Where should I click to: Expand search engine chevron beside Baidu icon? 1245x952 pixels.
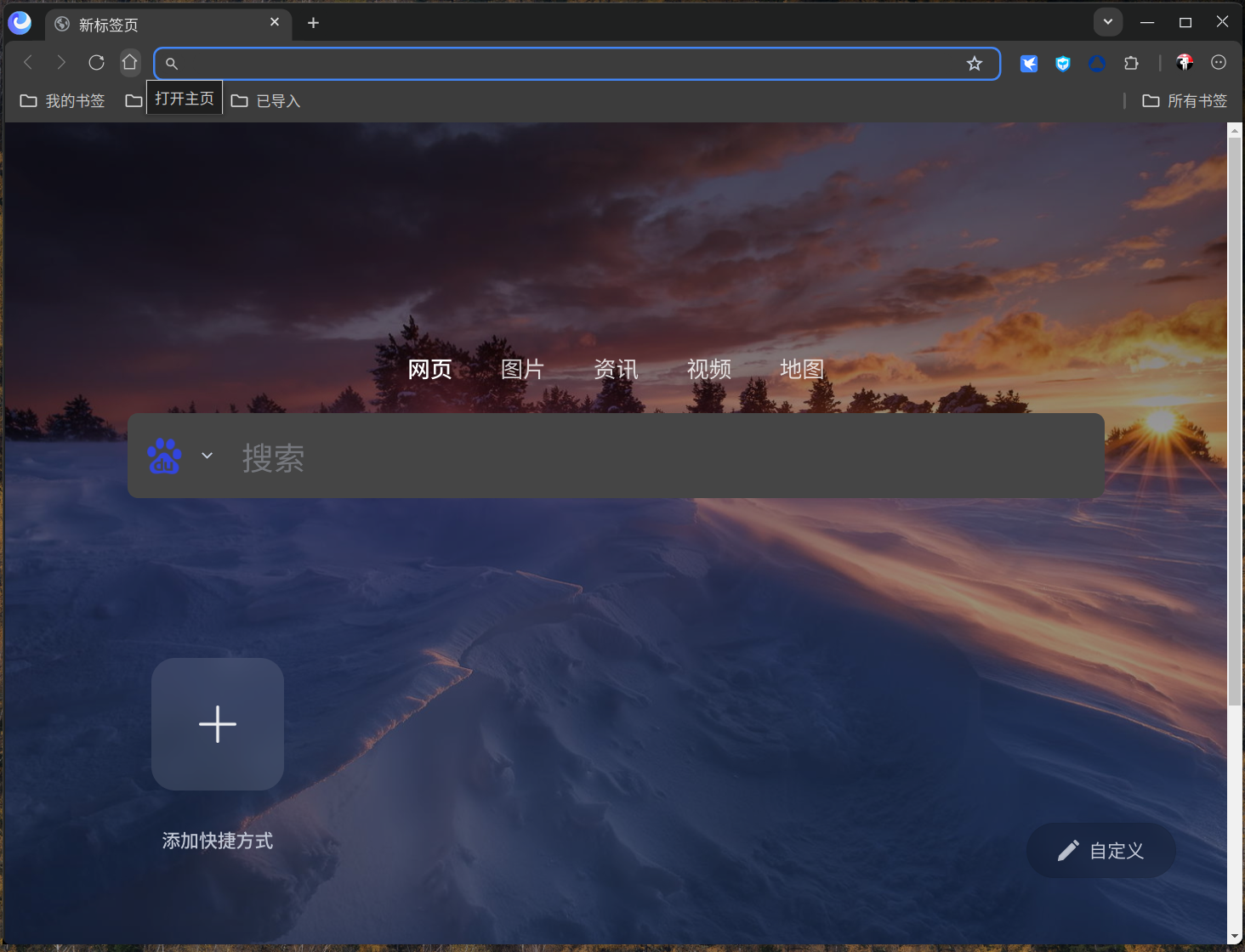tap(207, 456)
